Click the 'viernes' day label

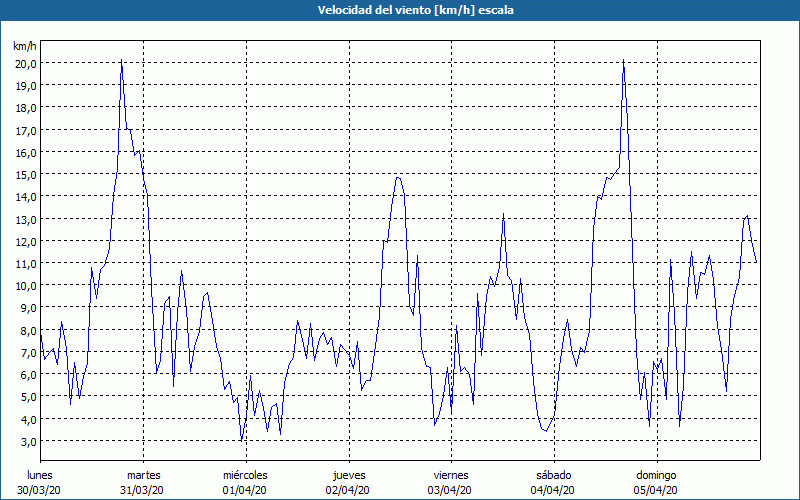[x=451, y=475]
